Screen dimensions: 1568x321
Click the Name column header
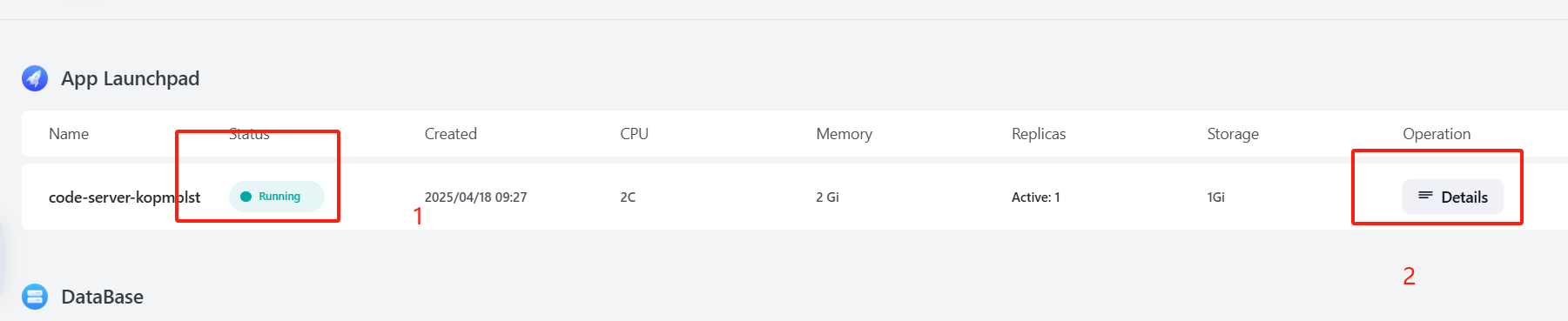[69, 134]
